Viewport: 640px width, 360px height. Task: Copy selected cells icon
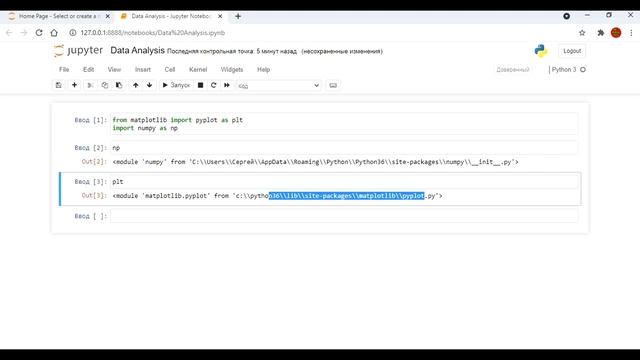pos(105,85)
